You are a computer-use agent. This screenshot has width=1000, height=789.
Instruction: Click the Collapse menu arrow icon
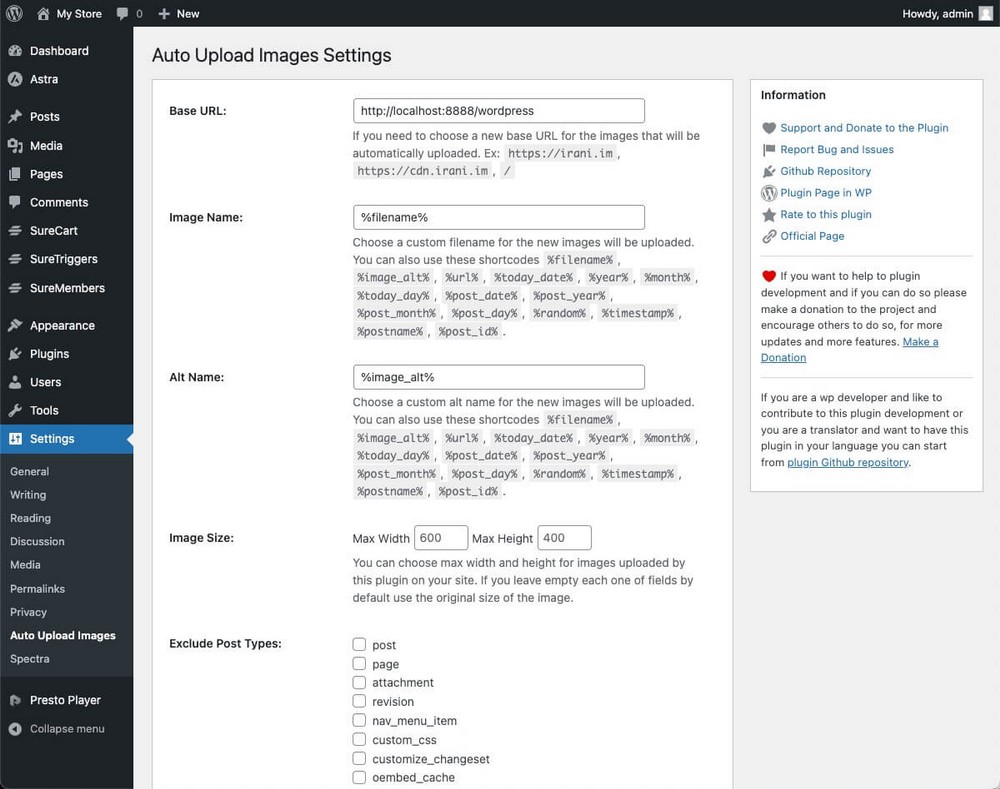pos(15,729)
